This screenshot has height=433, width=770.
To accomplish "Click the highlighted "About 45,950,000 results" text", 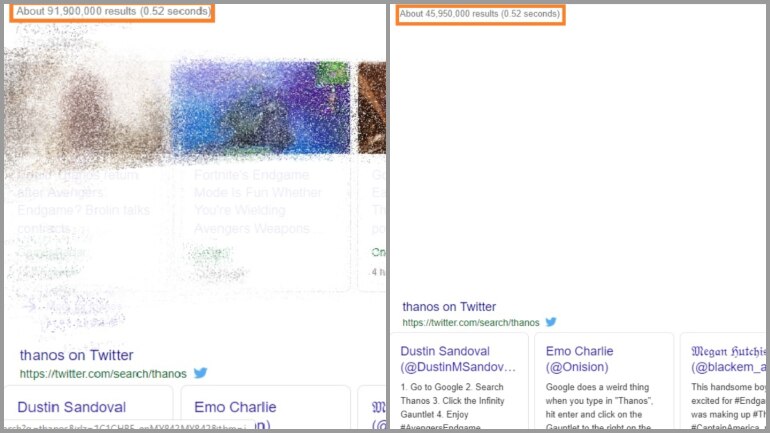I will click(x=480, y=14).
